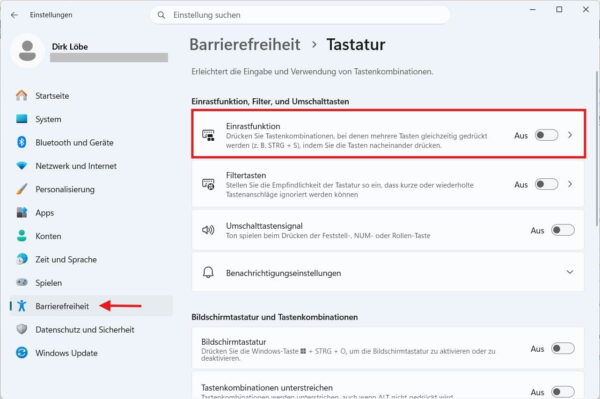Click the Filtertasten keyboard icon
Image resolution: width=600 pixels, height=399 pixels.
click(208, 184)
